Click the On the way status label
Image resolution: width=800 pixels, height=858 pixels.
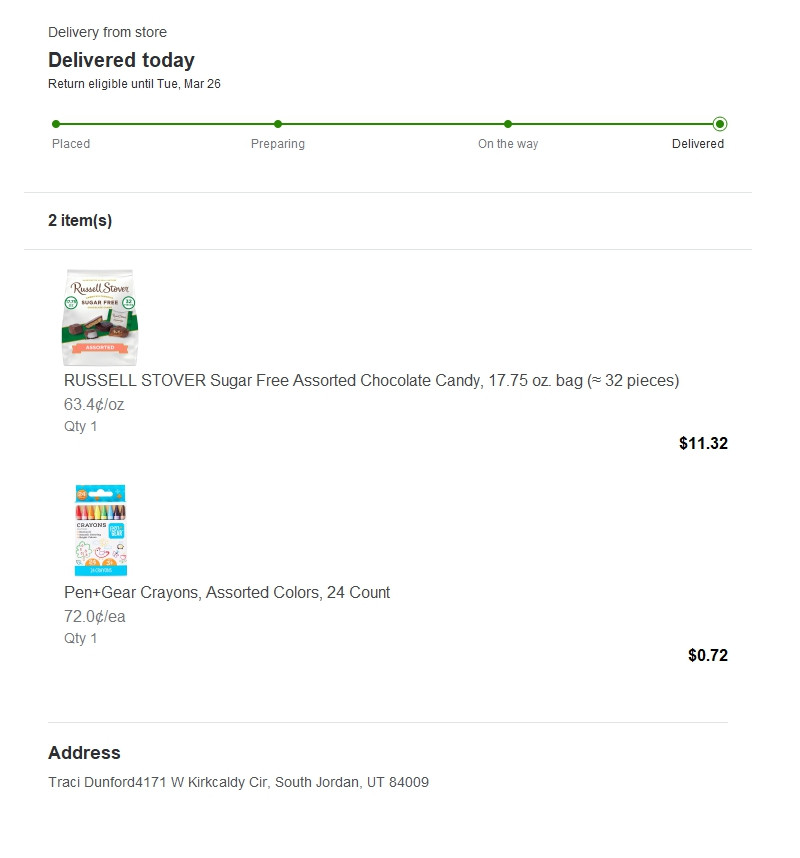(508, 144)
